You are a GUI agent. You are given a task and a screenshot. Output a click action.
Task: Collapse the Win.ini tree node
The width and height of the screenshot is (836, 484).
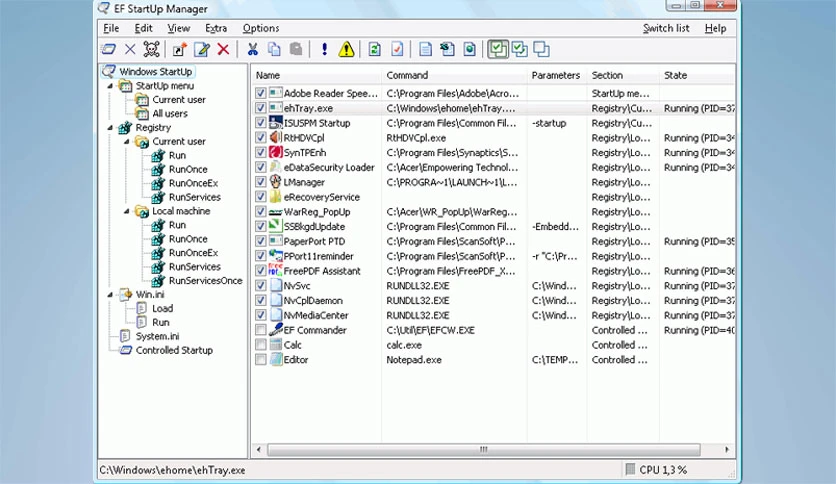pyautogui.click(x=110, y=295)
